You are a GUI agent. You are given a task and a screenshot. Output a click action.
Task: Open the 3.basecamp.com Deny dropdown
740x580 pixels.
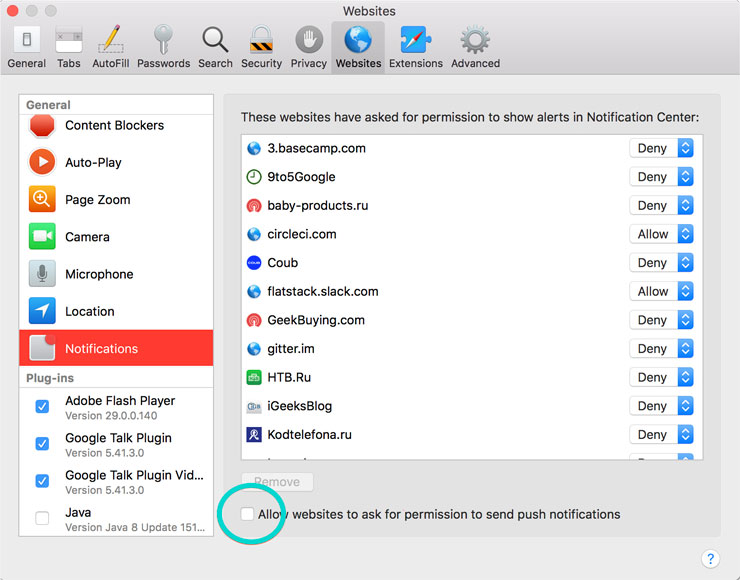coord(661,148)
